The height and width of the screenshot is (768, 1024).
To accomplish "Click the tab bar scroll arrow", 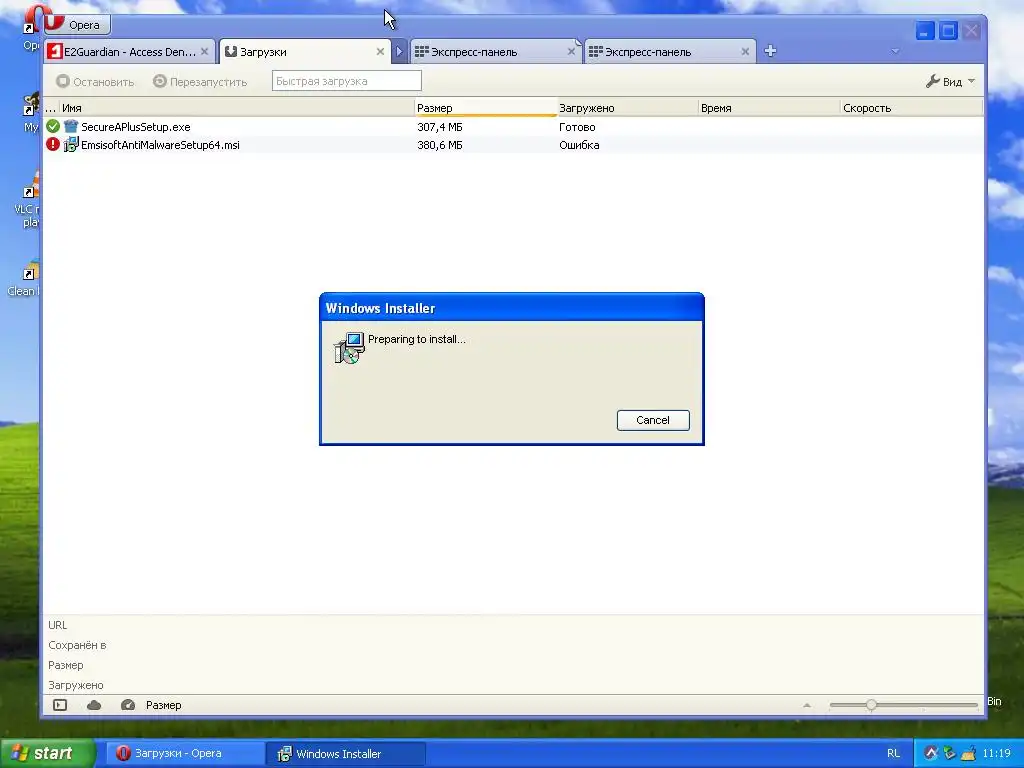I will (x=399, y=52).
